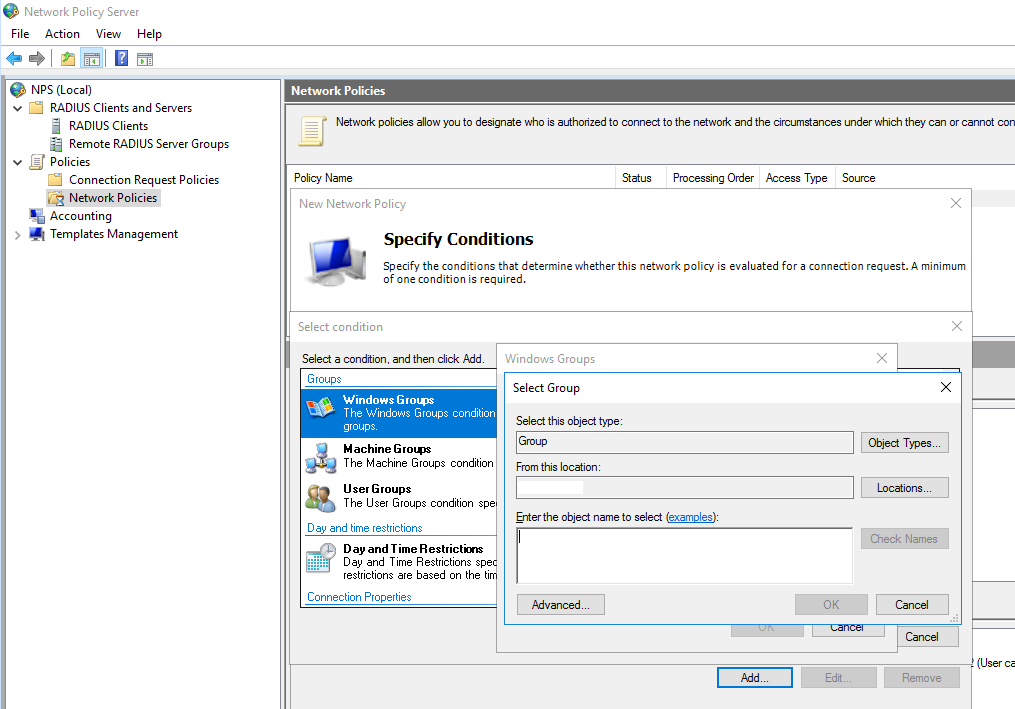Select the Accounting tree item

click(x=81, y=216)
